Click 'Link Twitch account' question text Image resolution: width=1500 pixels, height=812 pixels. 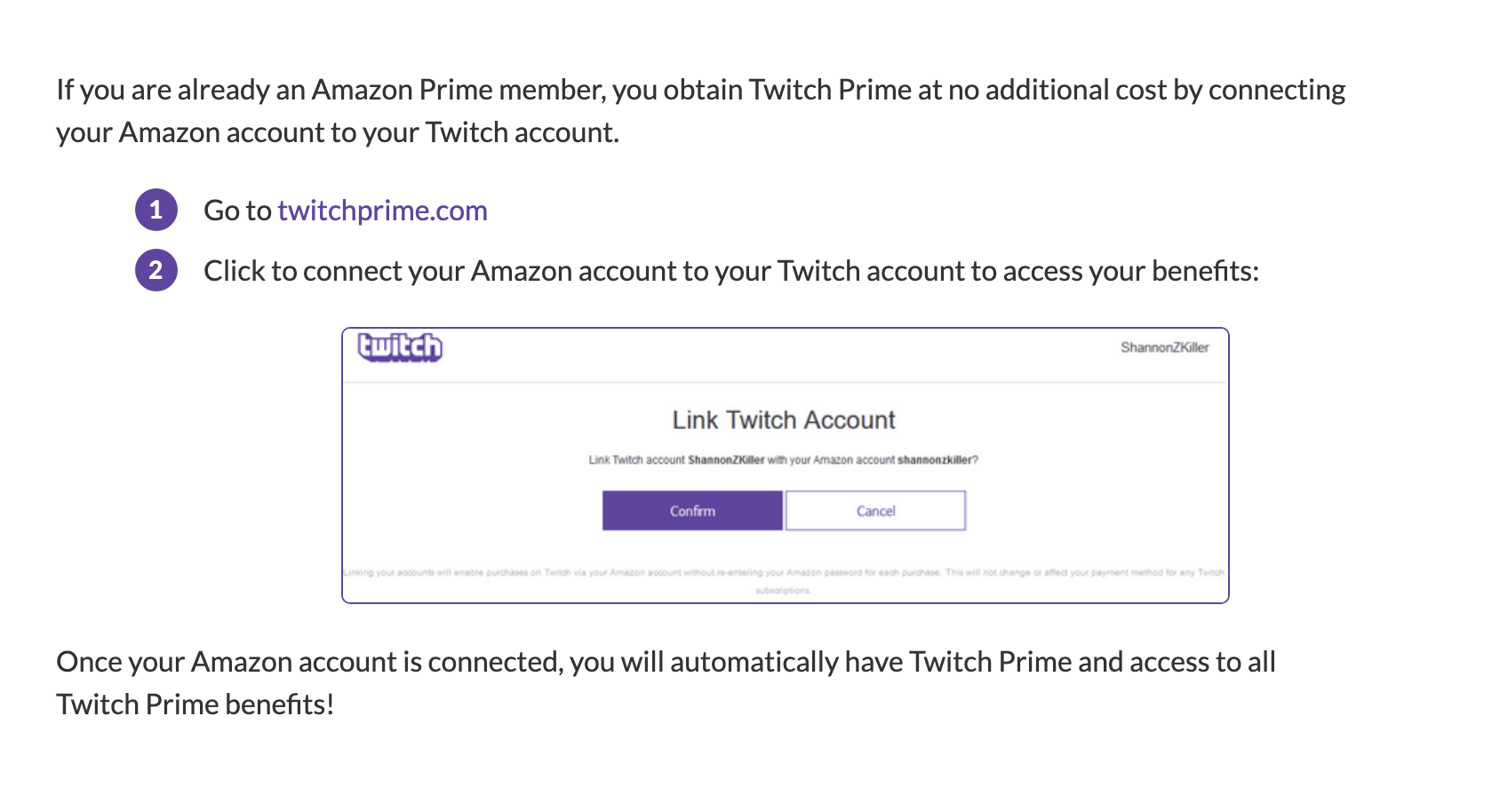784,460
